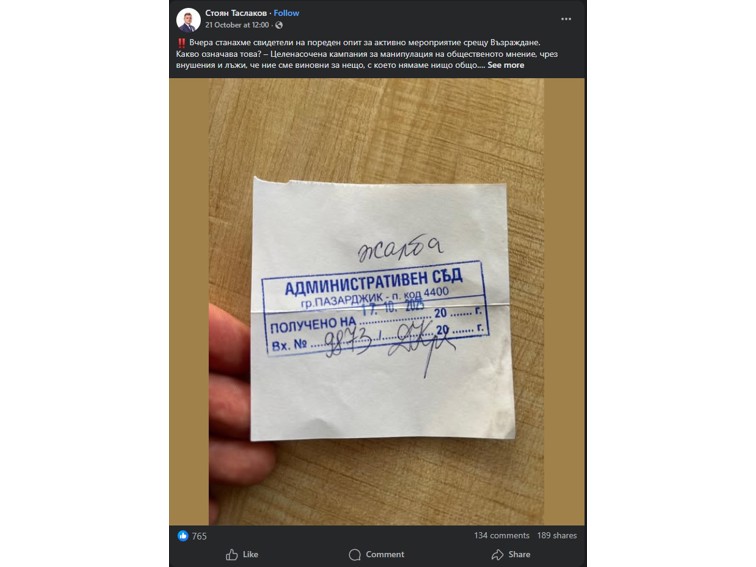756x567 pixels.
Task: Click the three-dot post options menu
Action: [566, 19]
